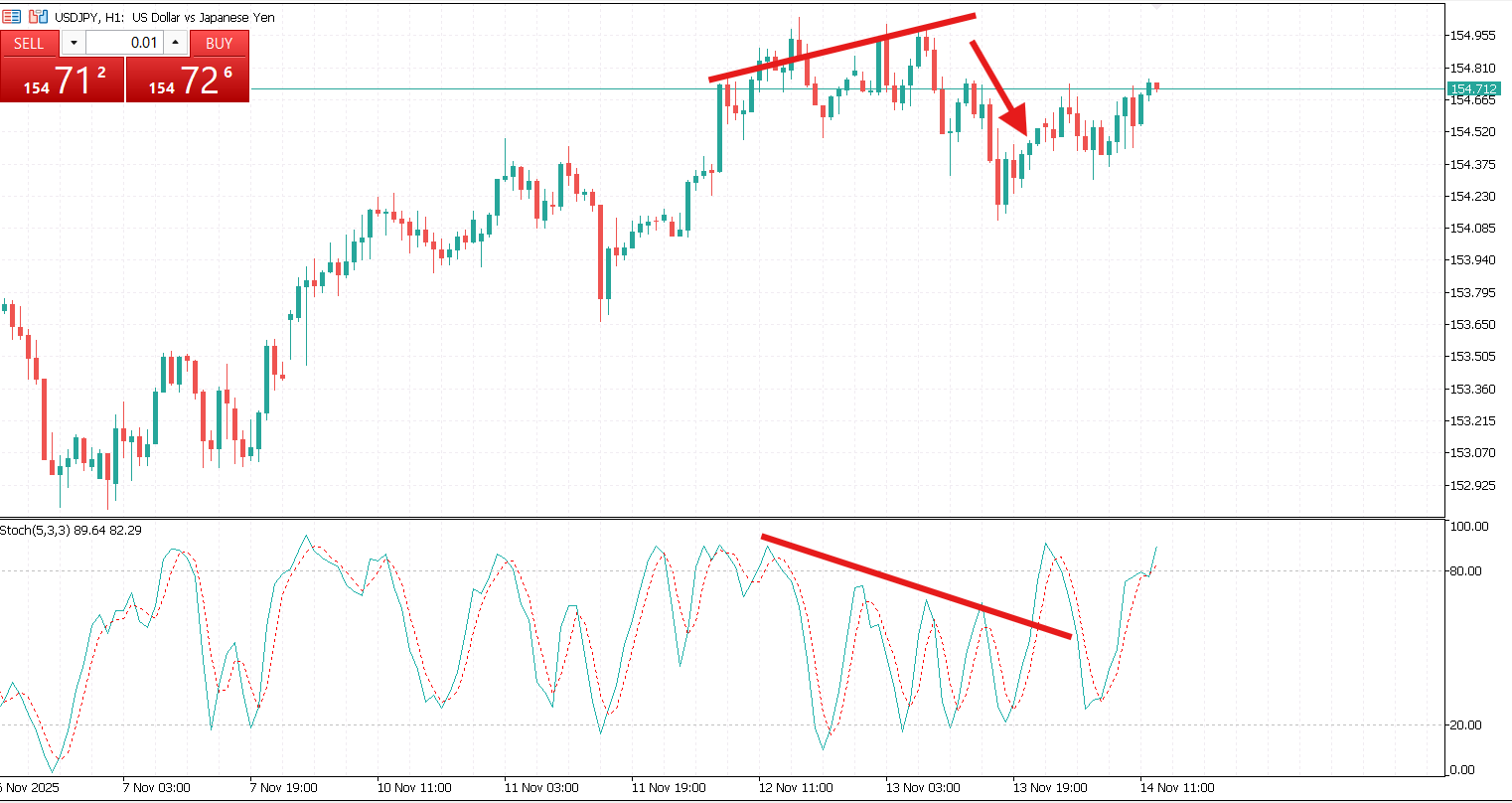The width and height of the screenshot is (1512, 803).
Task: Click the SELL button label
Action: pos(29,43)
